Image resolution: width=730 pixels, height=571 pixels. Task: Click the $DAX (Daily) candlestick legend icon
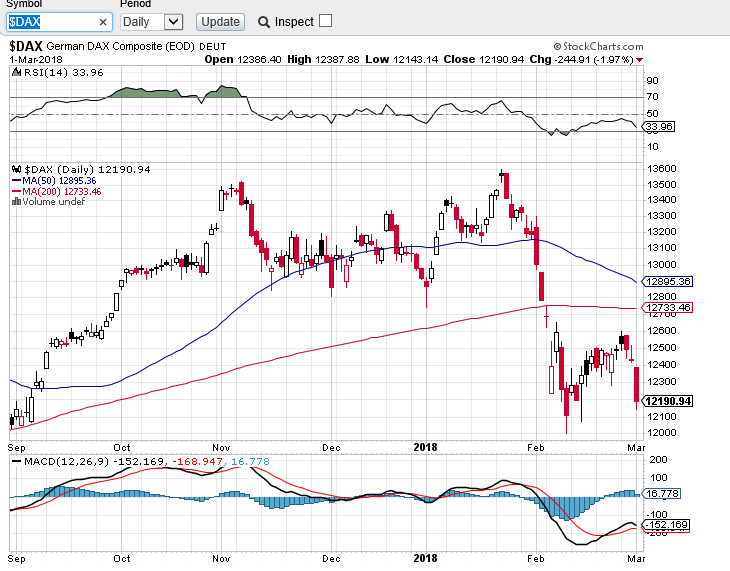pos(16,170)
